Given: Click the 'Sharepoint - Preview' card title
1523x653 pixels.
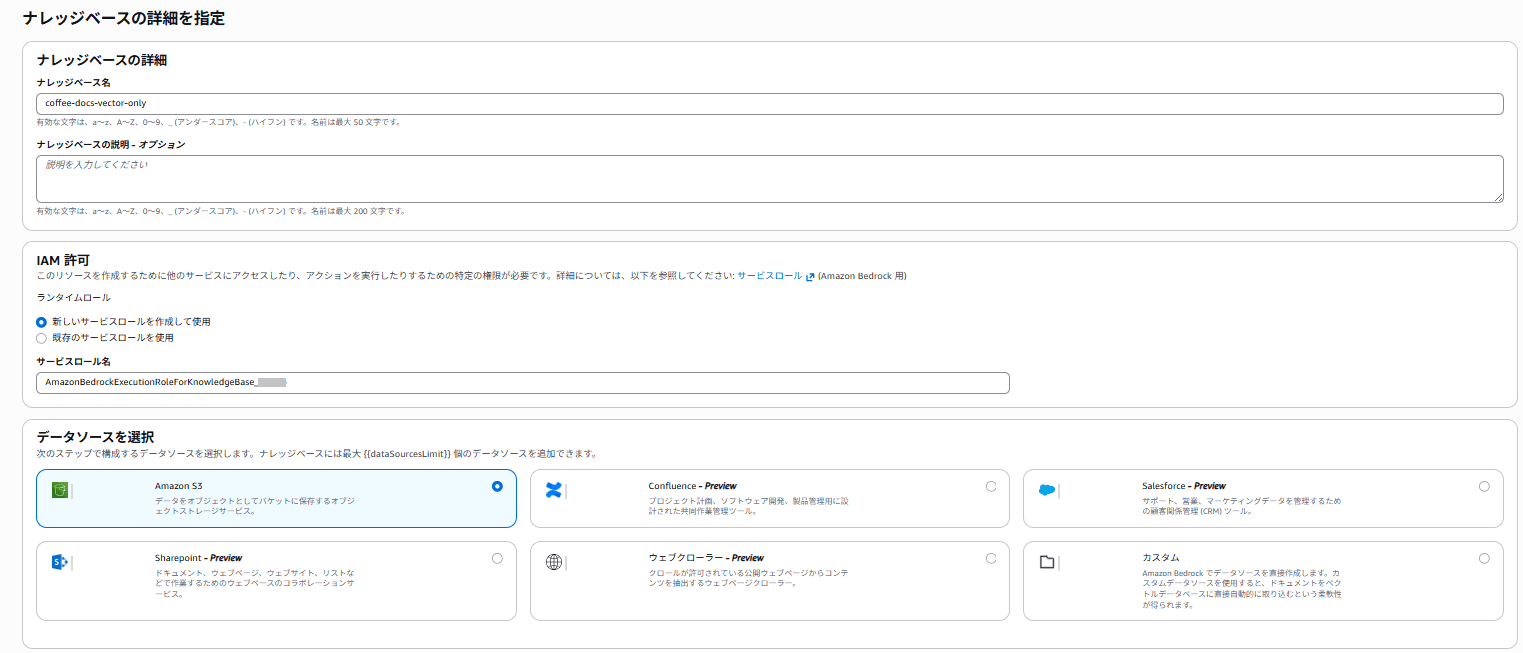Looking at the screenshot, I should pos(198,558).
